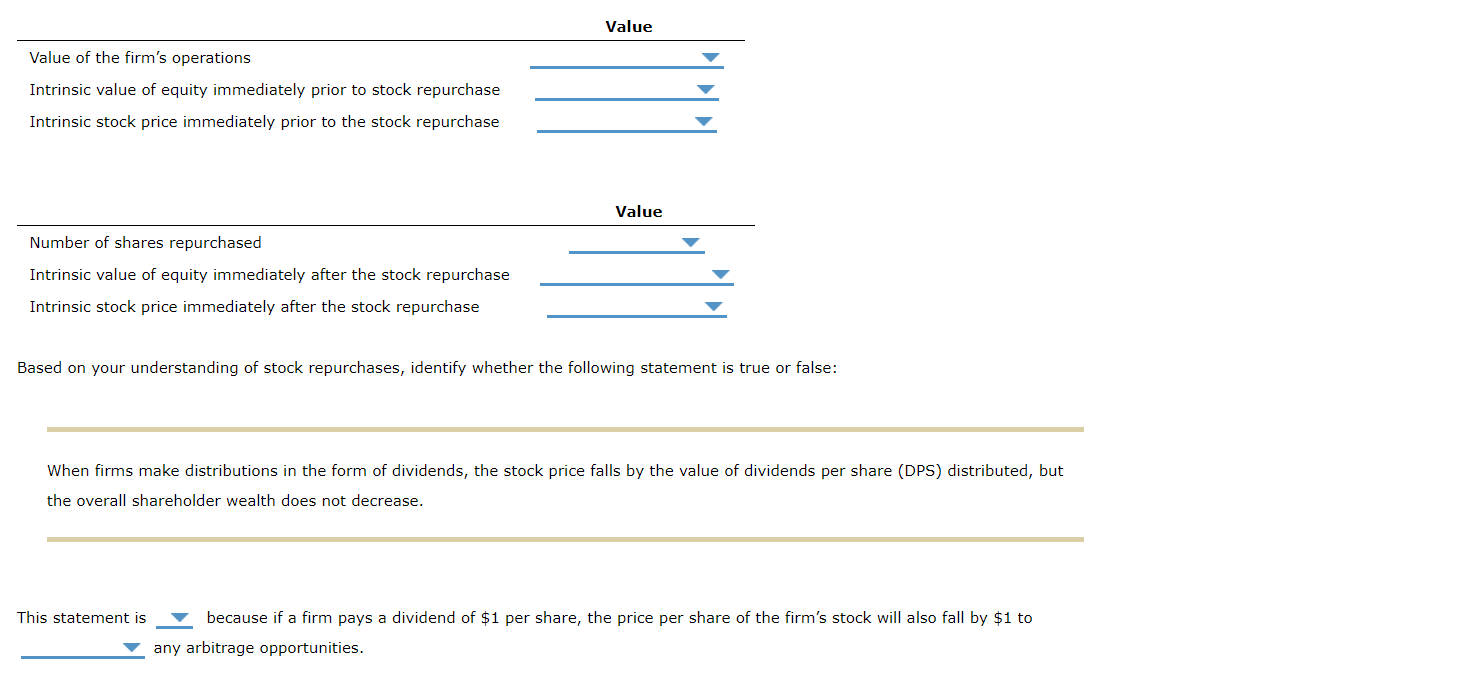Viewport: 1466px width, 688px height.
Task: Select the dividend distributions statement text
Action: [554, 485]
